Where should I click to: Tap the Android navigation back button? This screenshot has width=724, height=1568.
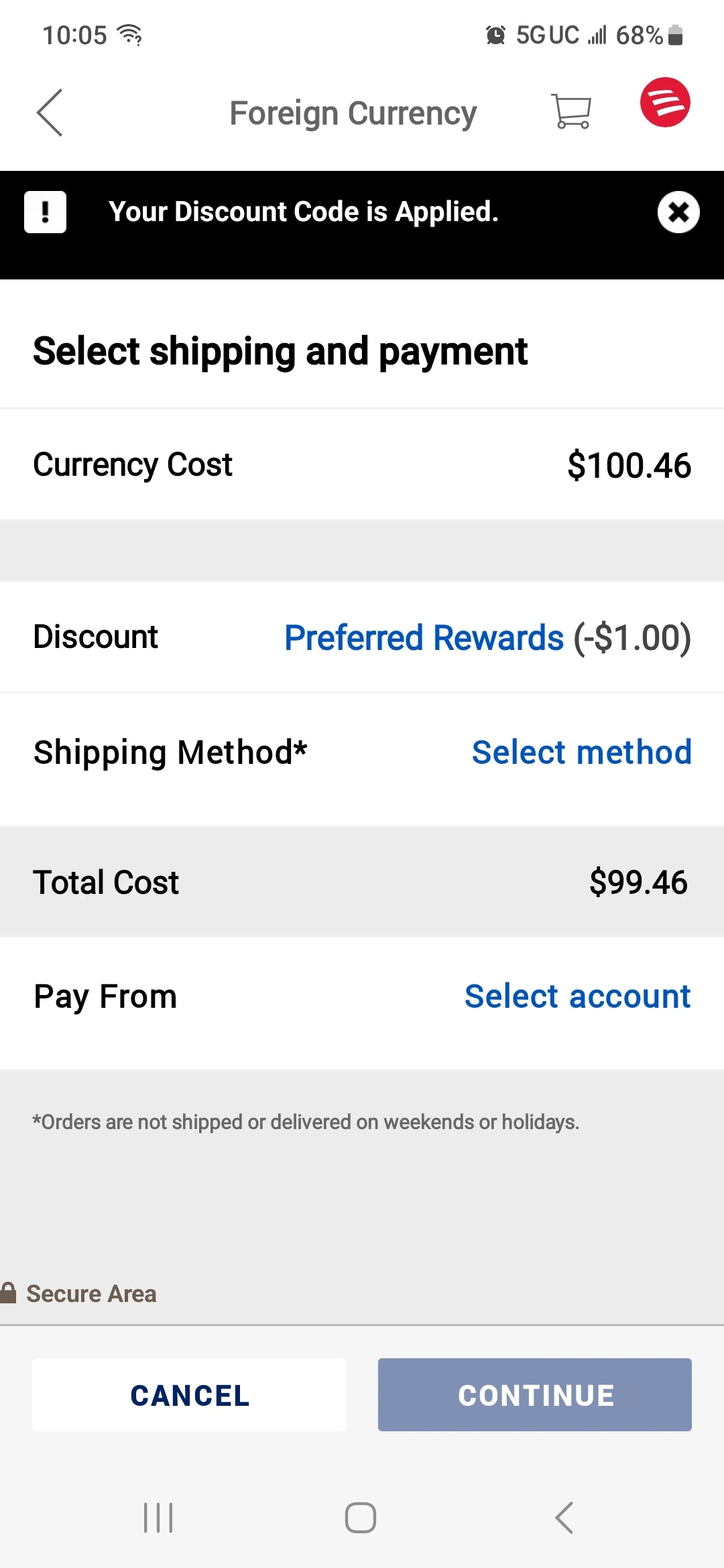tap(564, 1517)
